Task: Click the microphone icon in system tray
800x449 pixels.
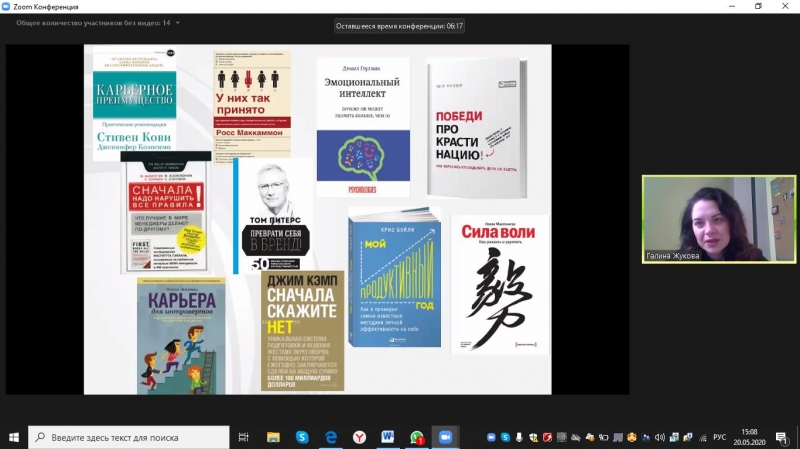Action: point(519,437)
